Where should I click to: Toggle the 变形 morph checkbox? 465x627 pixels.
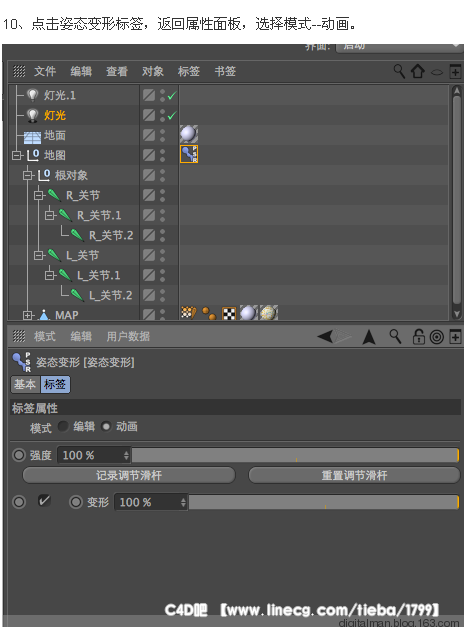[44, 501]
